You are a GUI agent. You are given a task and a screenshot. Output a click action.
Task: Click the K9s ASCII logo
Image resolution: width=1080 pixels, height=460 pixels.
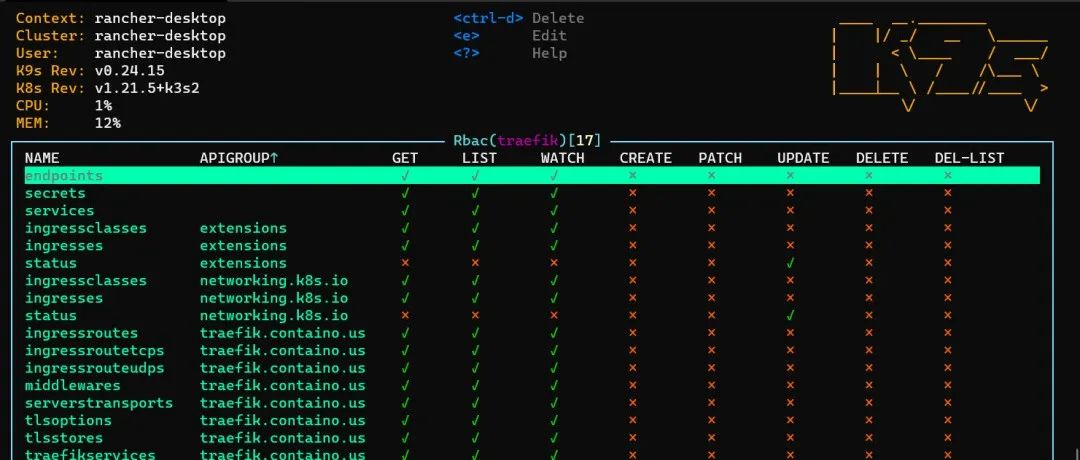939,67
